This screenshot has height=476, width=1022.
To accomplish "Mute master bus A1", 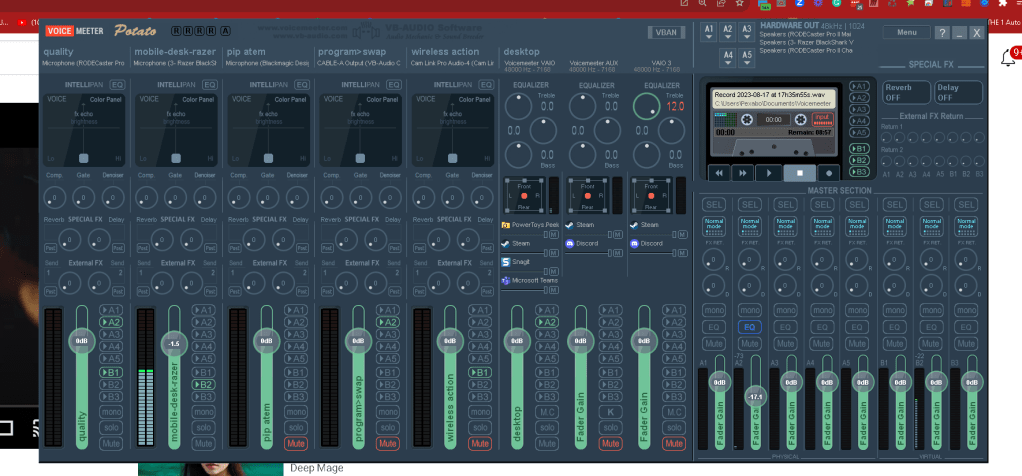I will [x=714, y=343].
